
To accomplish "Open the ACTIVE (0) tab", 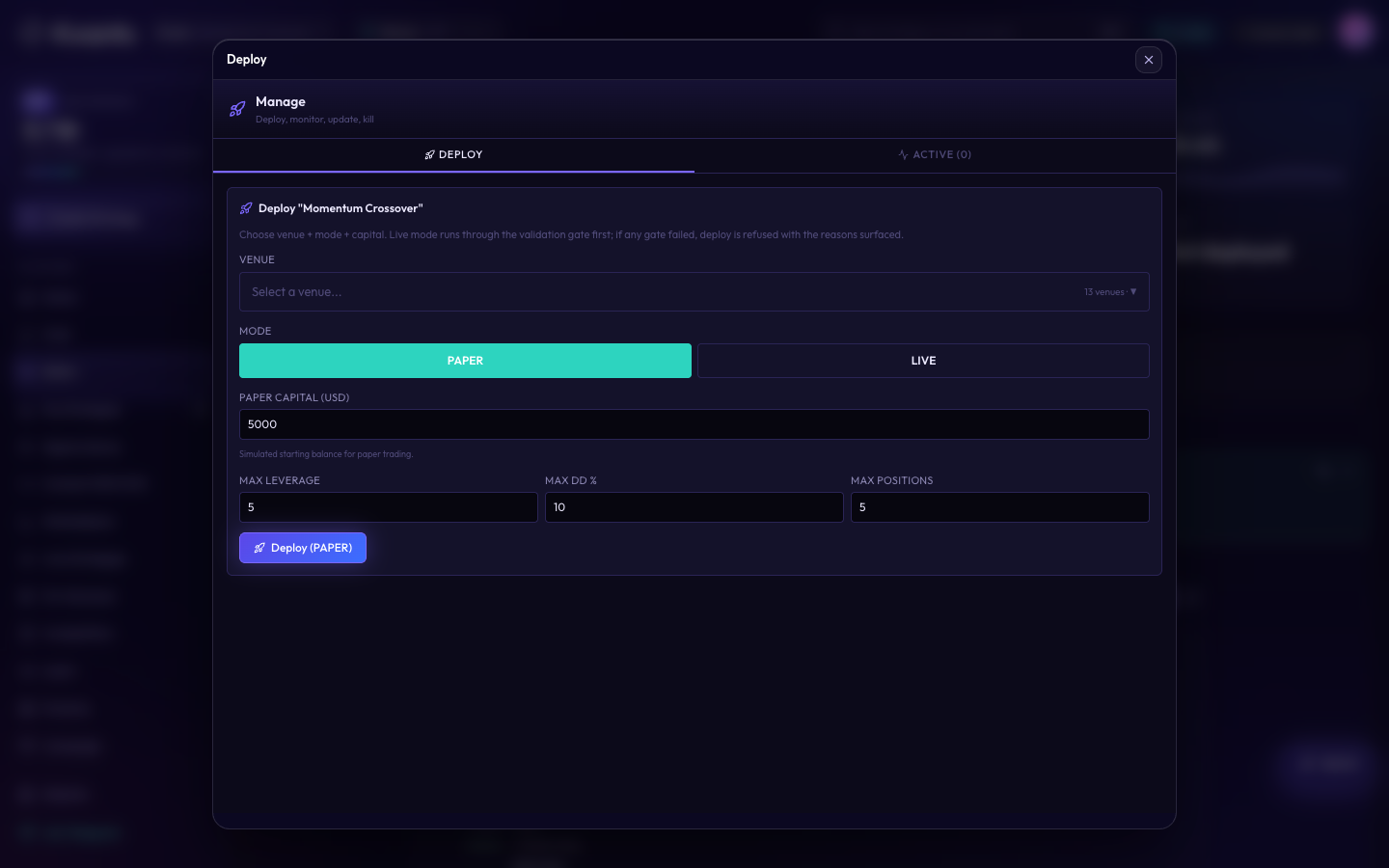I will pos(935,155).
